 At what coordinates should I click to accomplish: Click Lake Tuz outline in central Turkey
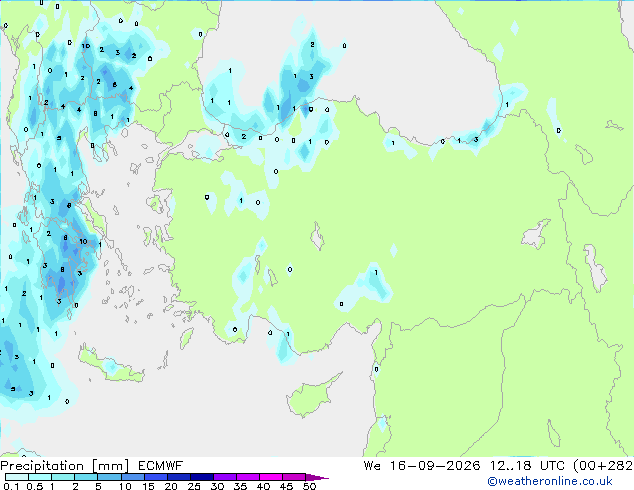pos(317,236)
